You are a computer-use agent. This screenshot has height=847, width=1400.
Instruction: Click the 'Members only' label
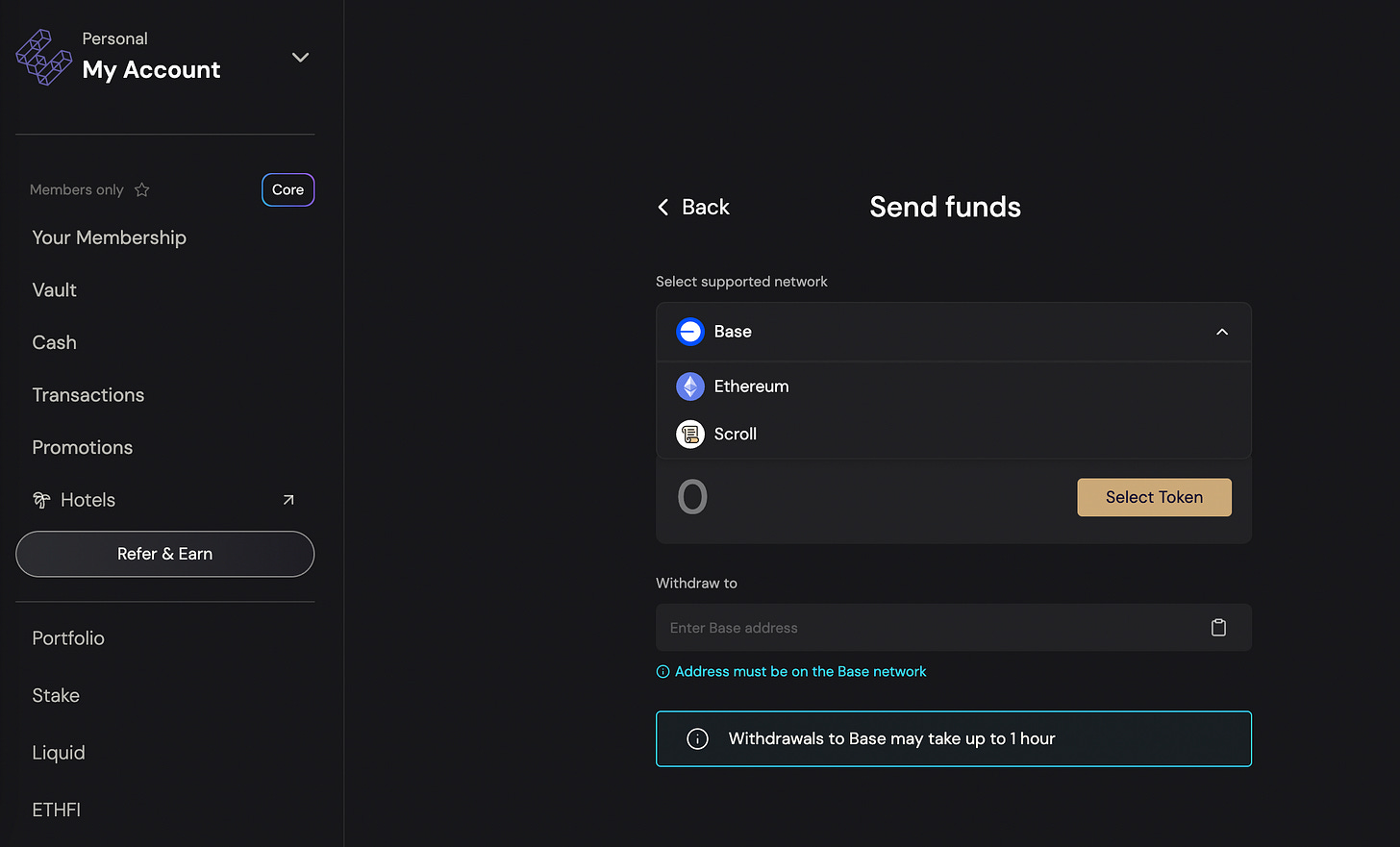[x=77, y=189]
